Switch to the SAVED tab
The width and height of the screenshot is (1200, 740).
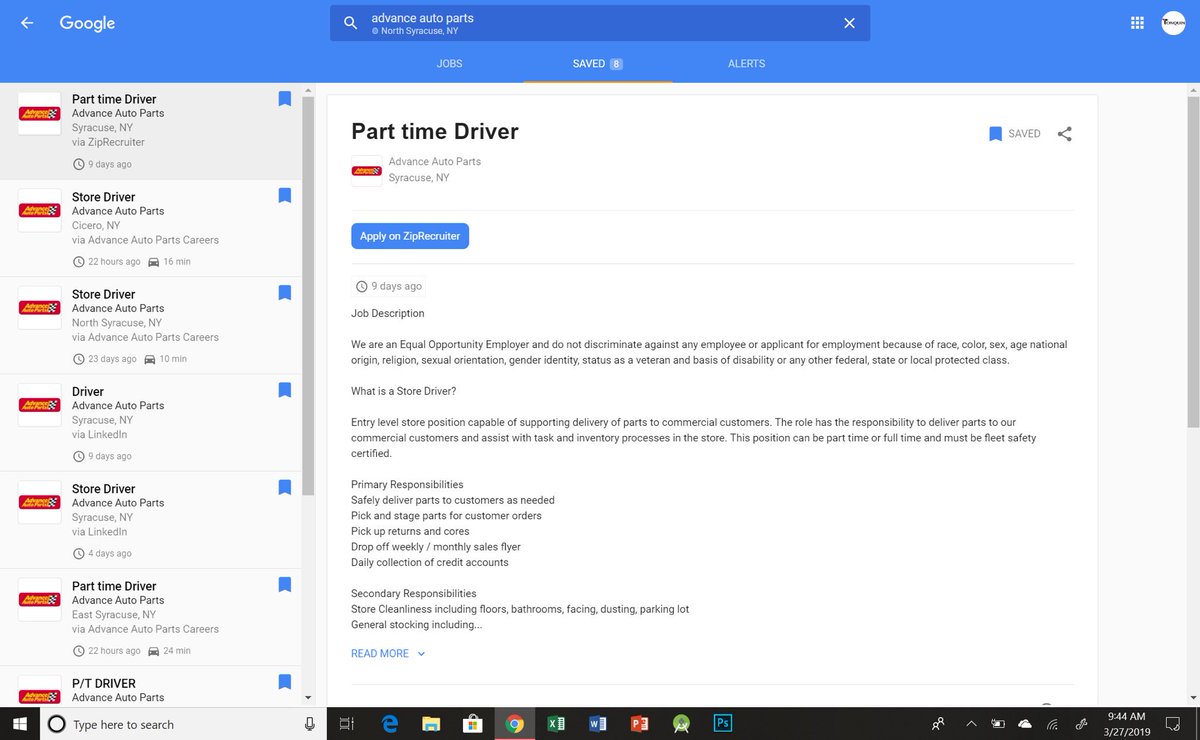[597, 63]
